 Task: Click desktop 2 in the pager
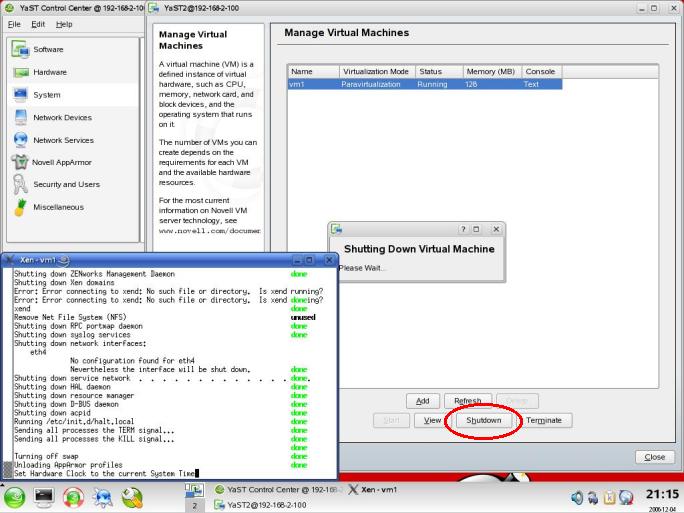click(x=195, y=506)
